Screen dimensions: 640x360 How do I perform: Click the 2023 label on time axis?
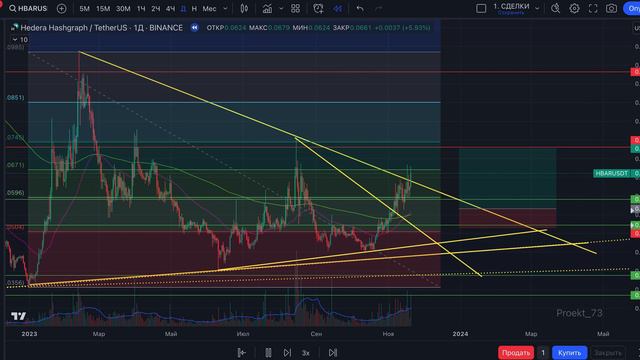(29, 334)
